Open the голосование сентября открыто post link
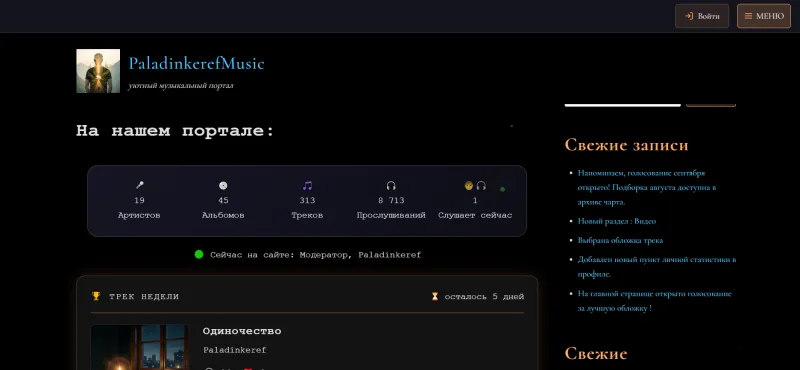Screen dimensions: 800x370 pyautogui.click(x=647, y=187)
